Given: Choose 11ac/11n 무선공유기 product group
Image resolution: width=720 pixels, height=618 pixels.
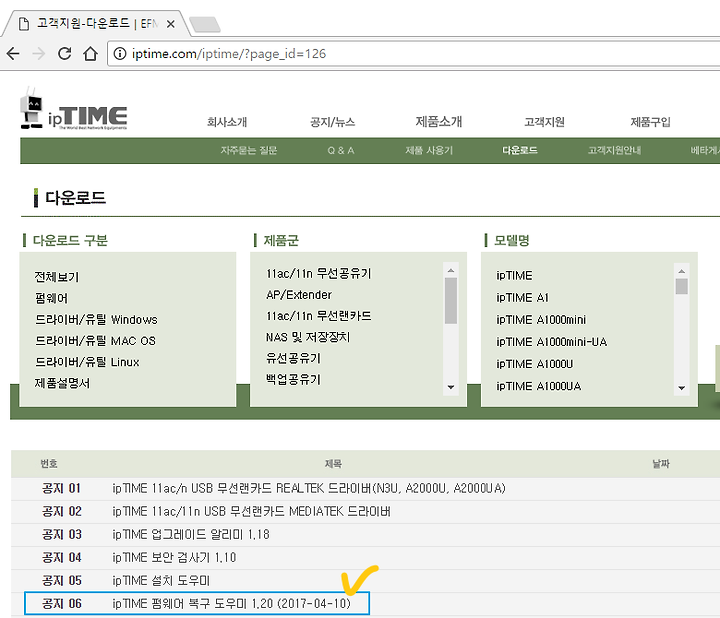Looking at the screenshot, I should 319,274.
